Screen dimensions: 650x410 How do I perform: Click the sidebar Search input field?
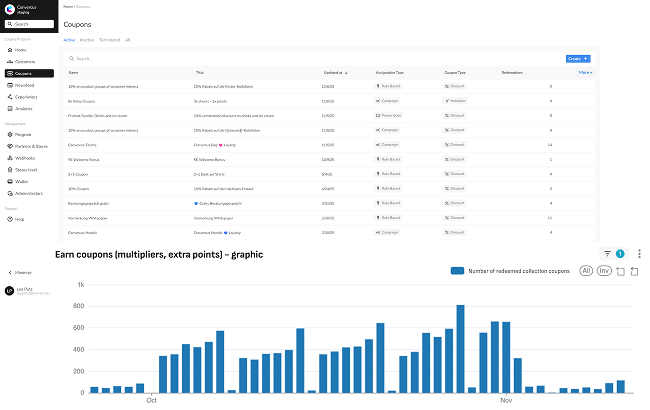pyautogui.click(x=29, y=24)
